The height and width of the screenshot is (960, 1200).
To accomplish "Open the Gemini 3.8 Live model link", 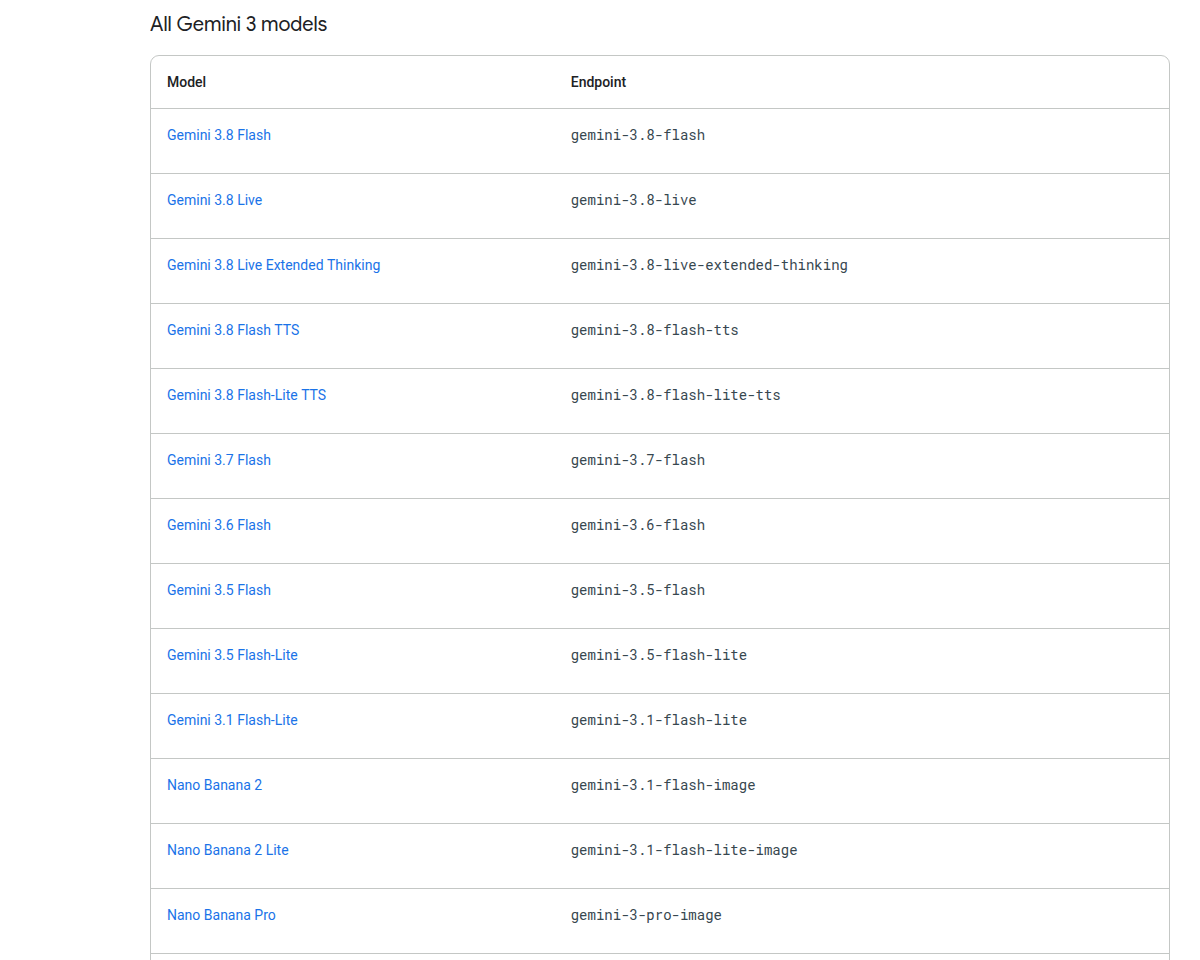I will tap(215, 200).
